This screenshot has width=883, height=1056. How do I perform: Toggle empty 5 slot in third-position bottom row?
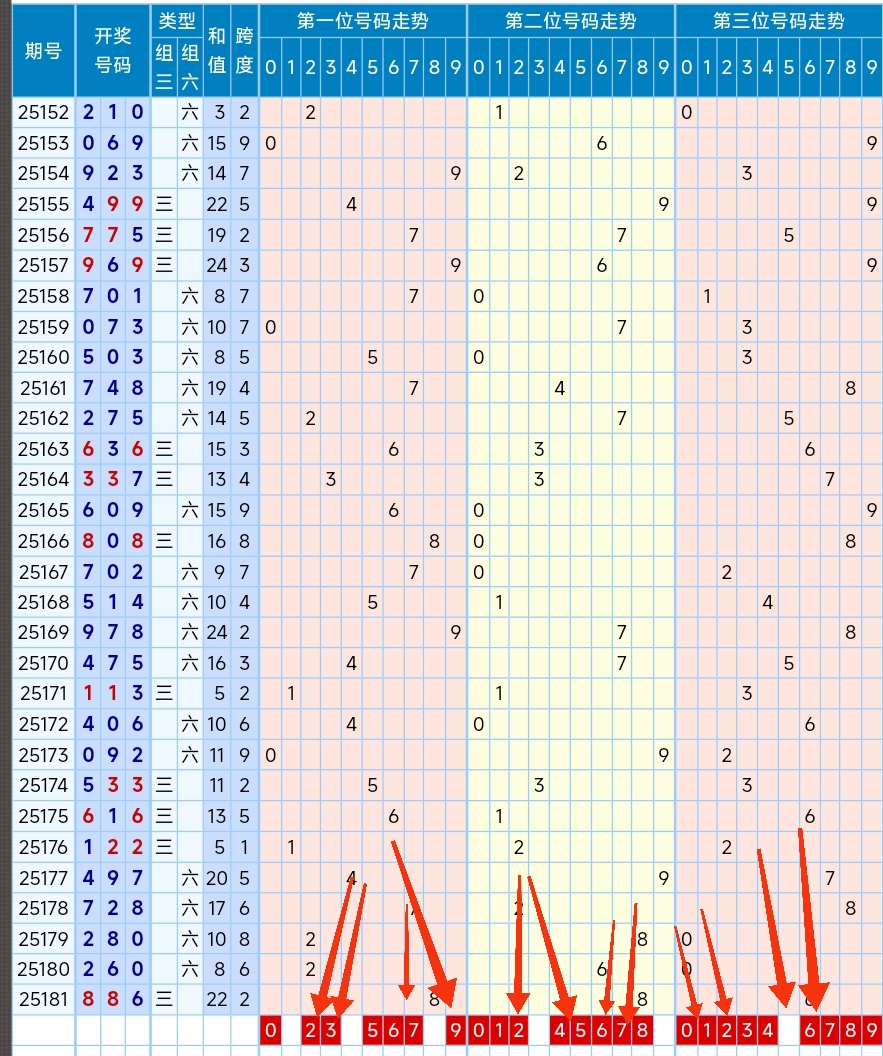point(789,1030)
